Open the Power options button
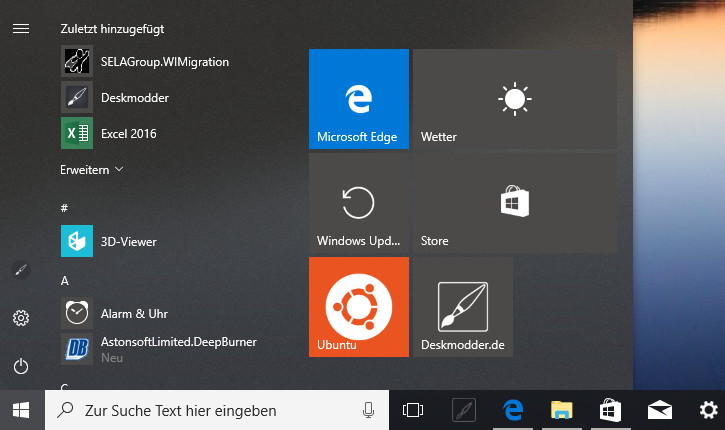The image size is (725, 430). 21,367
